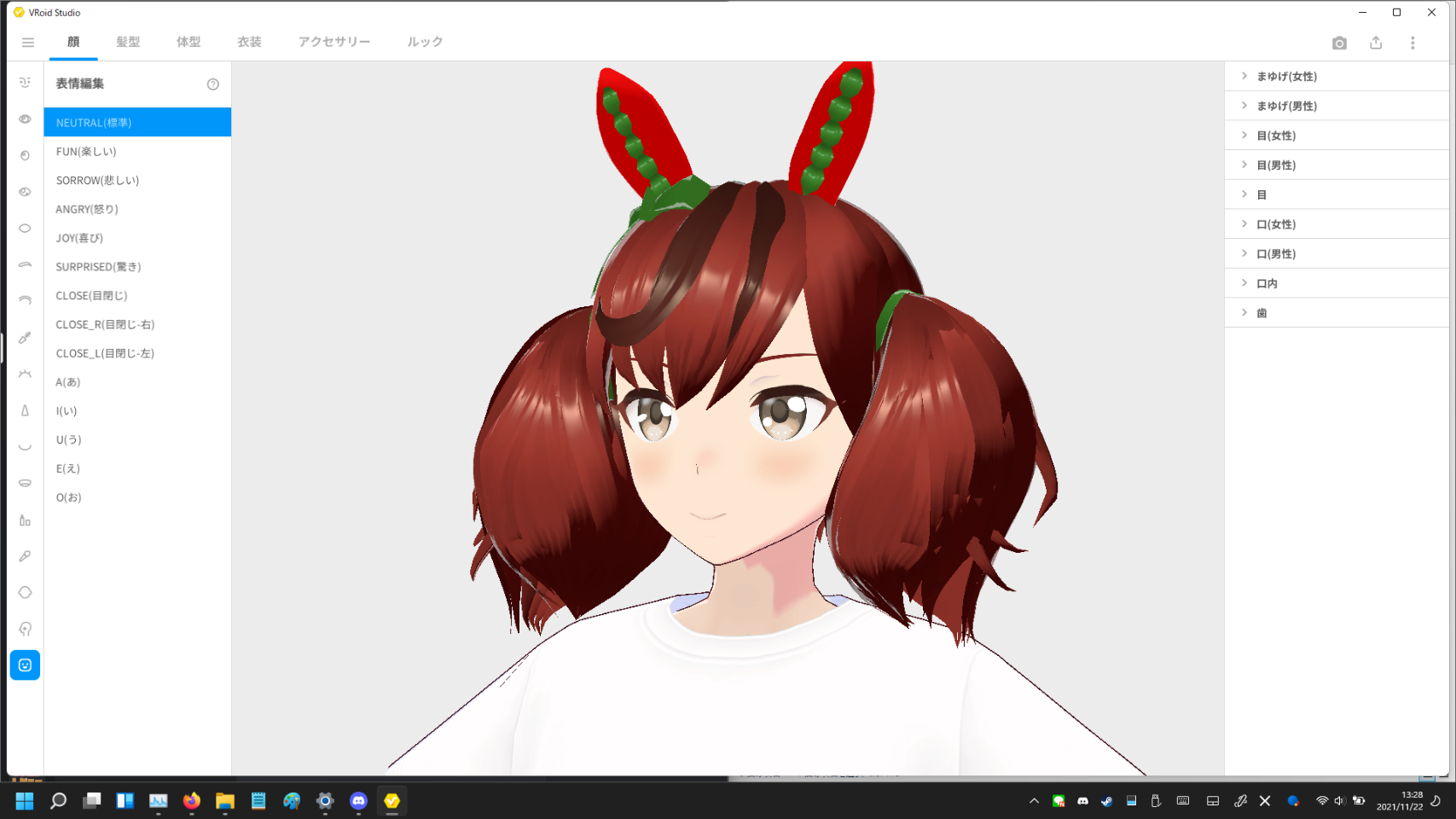Image resolution: width=1456 pixels, height=819 pixels.
Task: Choose CLOSE_R(目閉じ-右) in the expression list
Action: coord(137,324)
